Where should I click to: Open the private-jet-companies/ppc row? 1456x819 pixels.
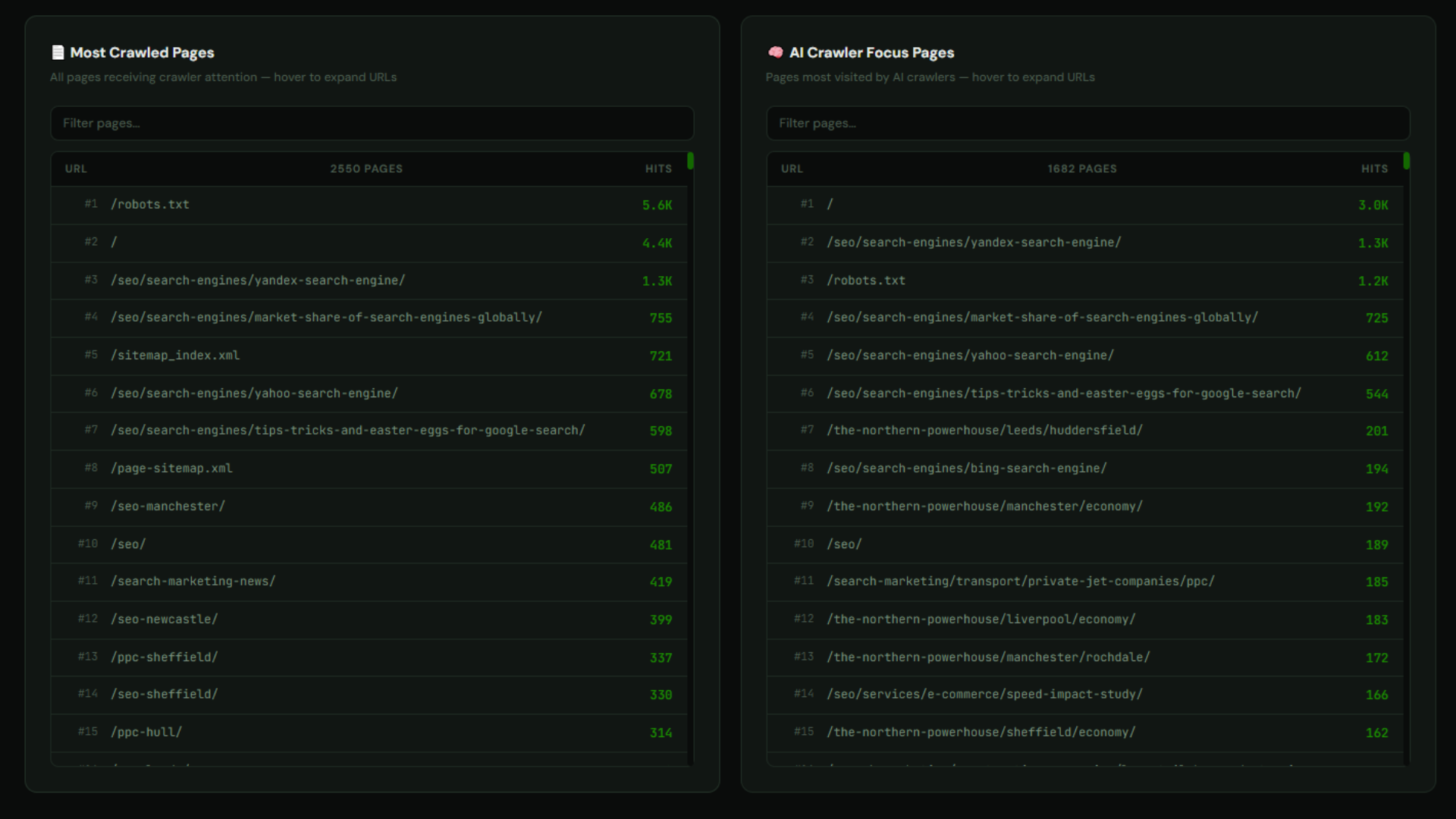(1085, 582)
